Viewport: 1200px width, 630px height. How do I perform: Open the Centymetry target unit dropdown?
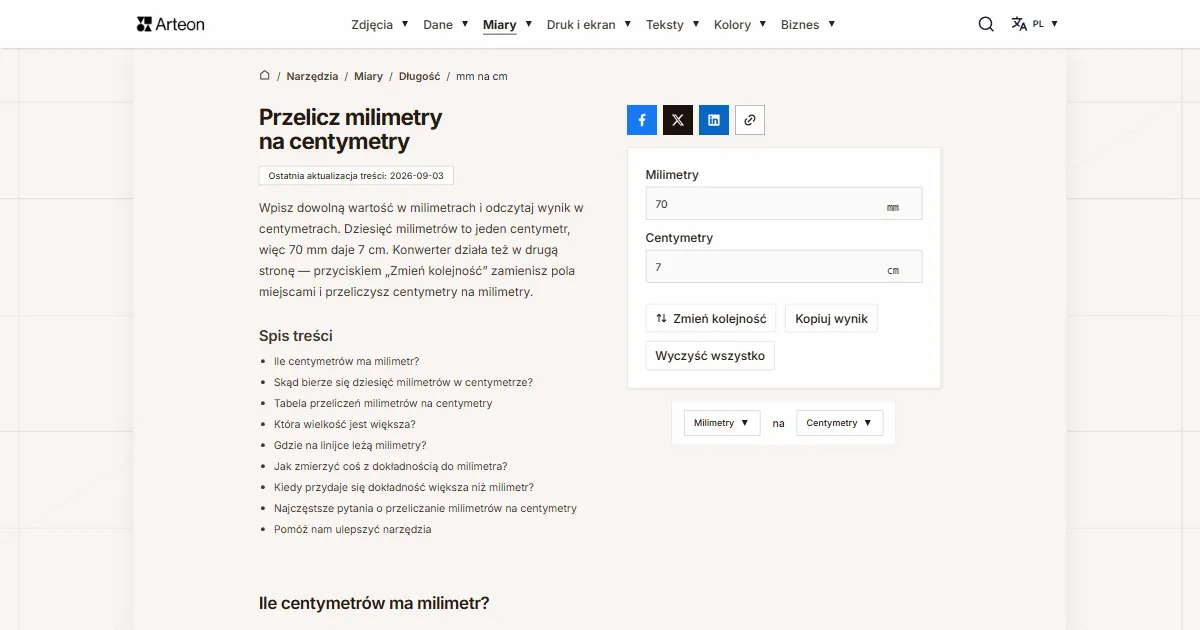click(840, 423)
